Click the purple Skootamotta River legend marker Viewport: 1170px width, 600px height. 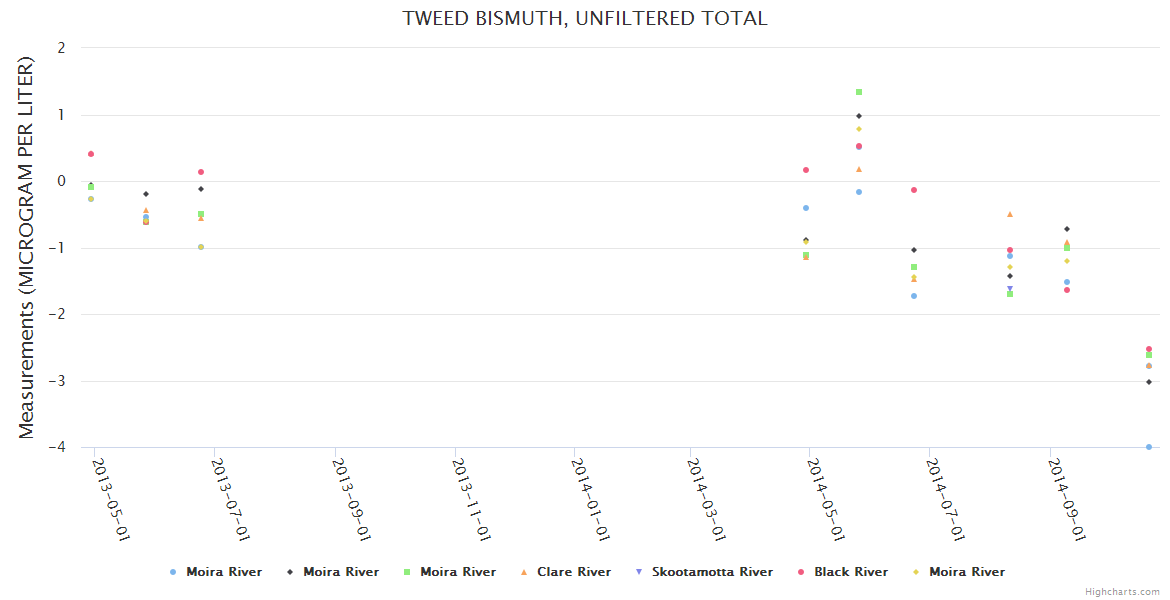click(639, 572)
